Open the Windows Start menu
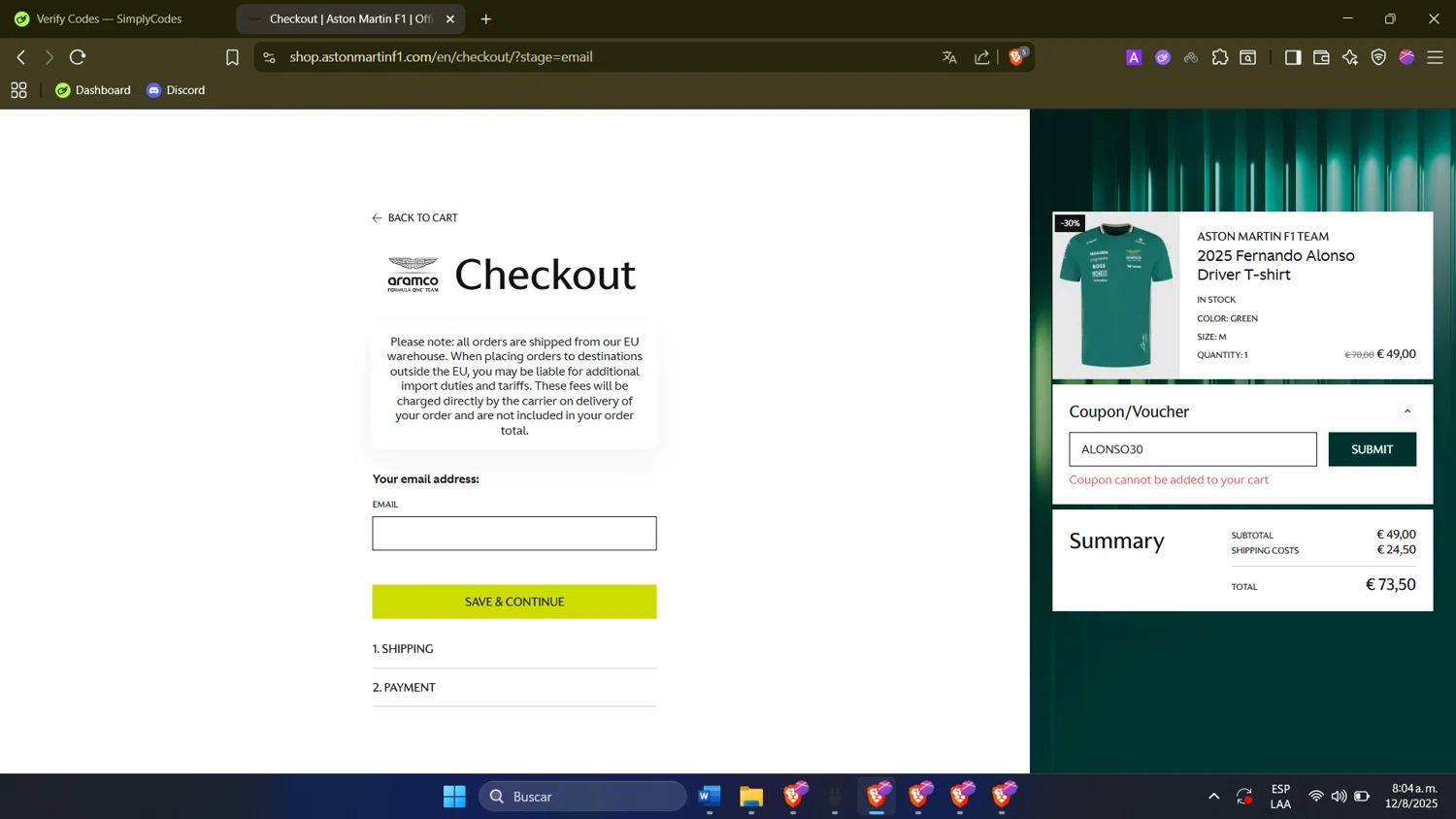 [454, 797]
